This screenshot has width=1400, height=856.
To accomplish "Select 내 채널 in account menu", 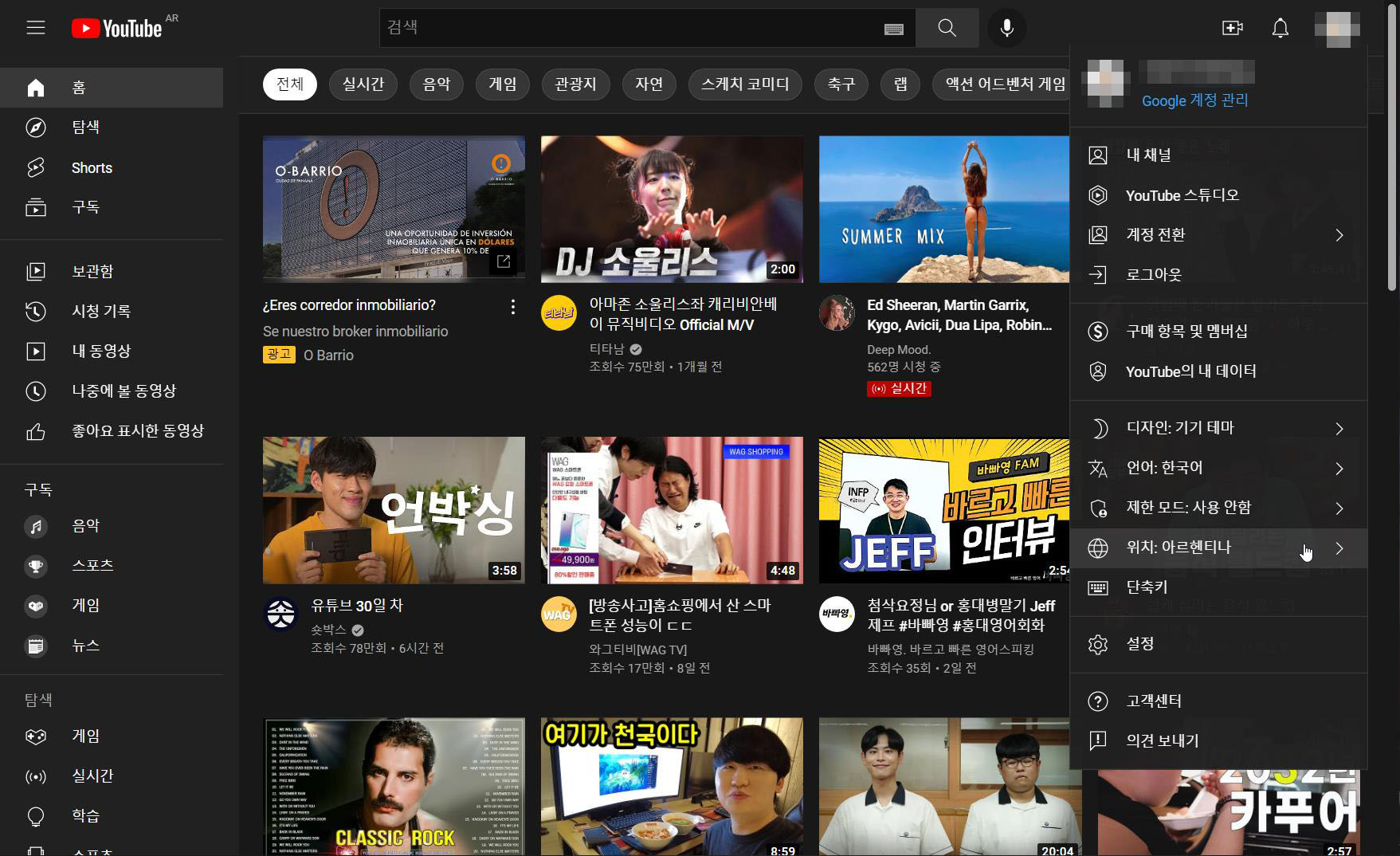I will (1218, 155).
